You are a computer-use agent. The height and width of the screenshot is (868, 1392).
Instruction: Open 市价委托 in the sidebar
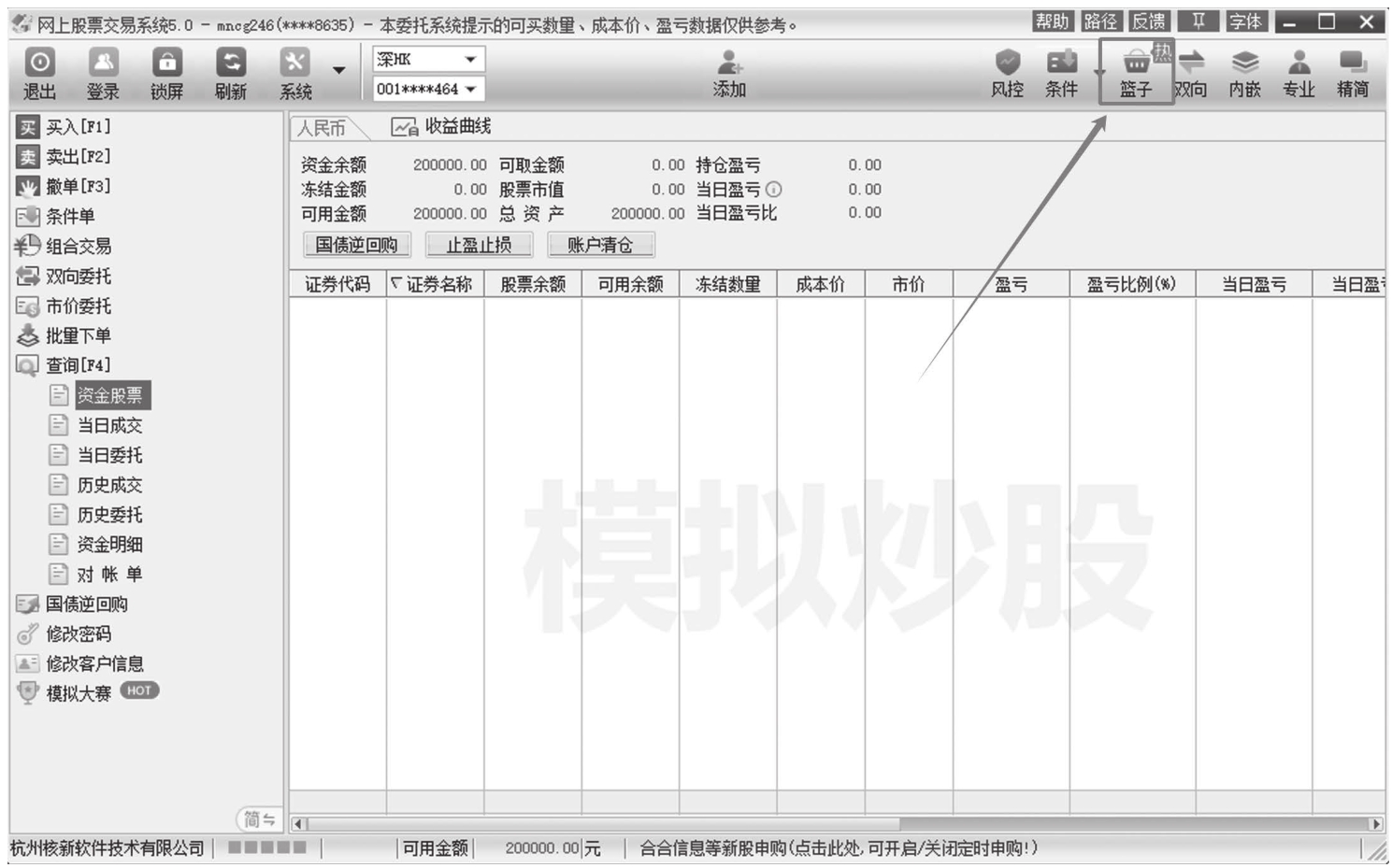pyautogui.click(x=64, y=306)
